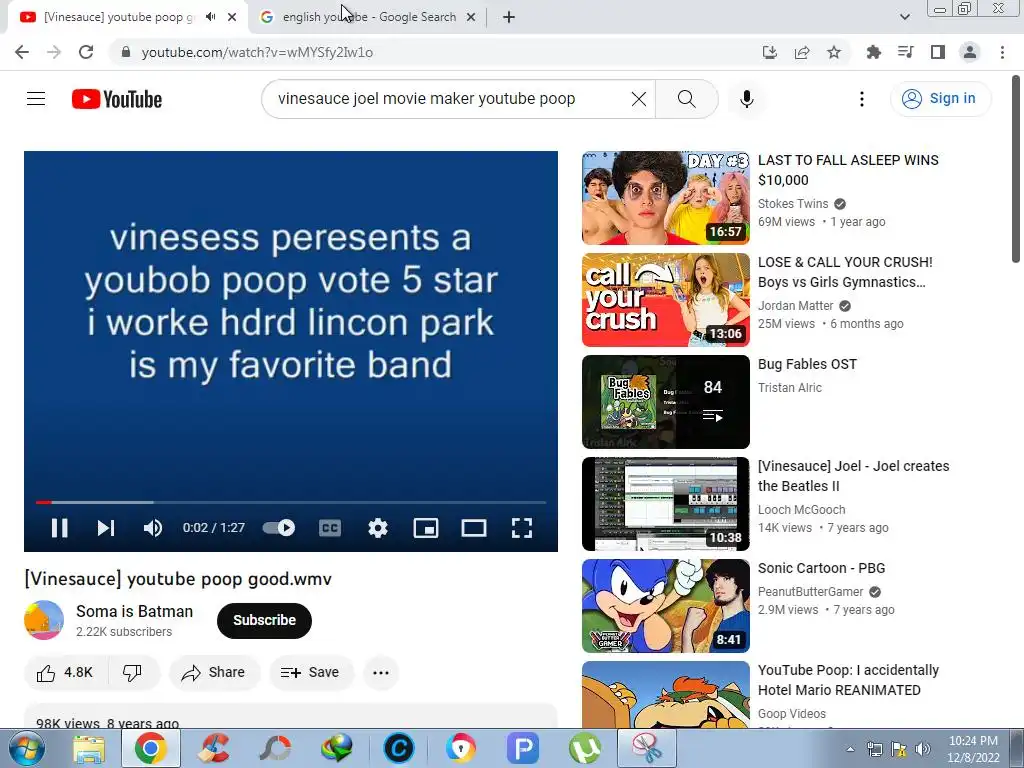
Task: Open Soma is Batman channel avatar
Action: pyautogui.click(x=44, y=620)
